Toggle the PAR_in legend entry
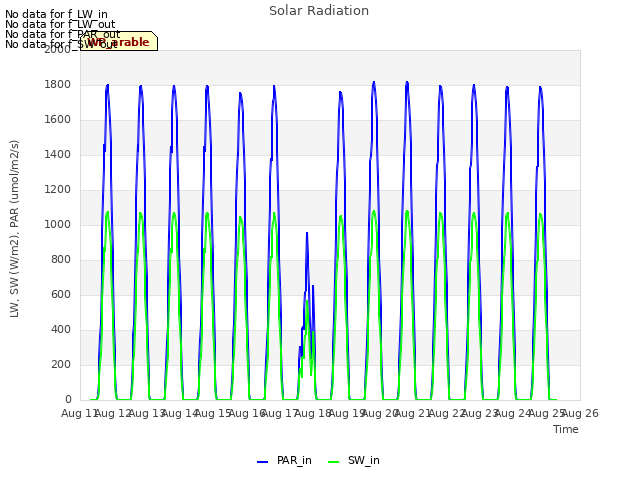Image resolution: width=640 pixels, height=480 pixels. coord(284,461)
